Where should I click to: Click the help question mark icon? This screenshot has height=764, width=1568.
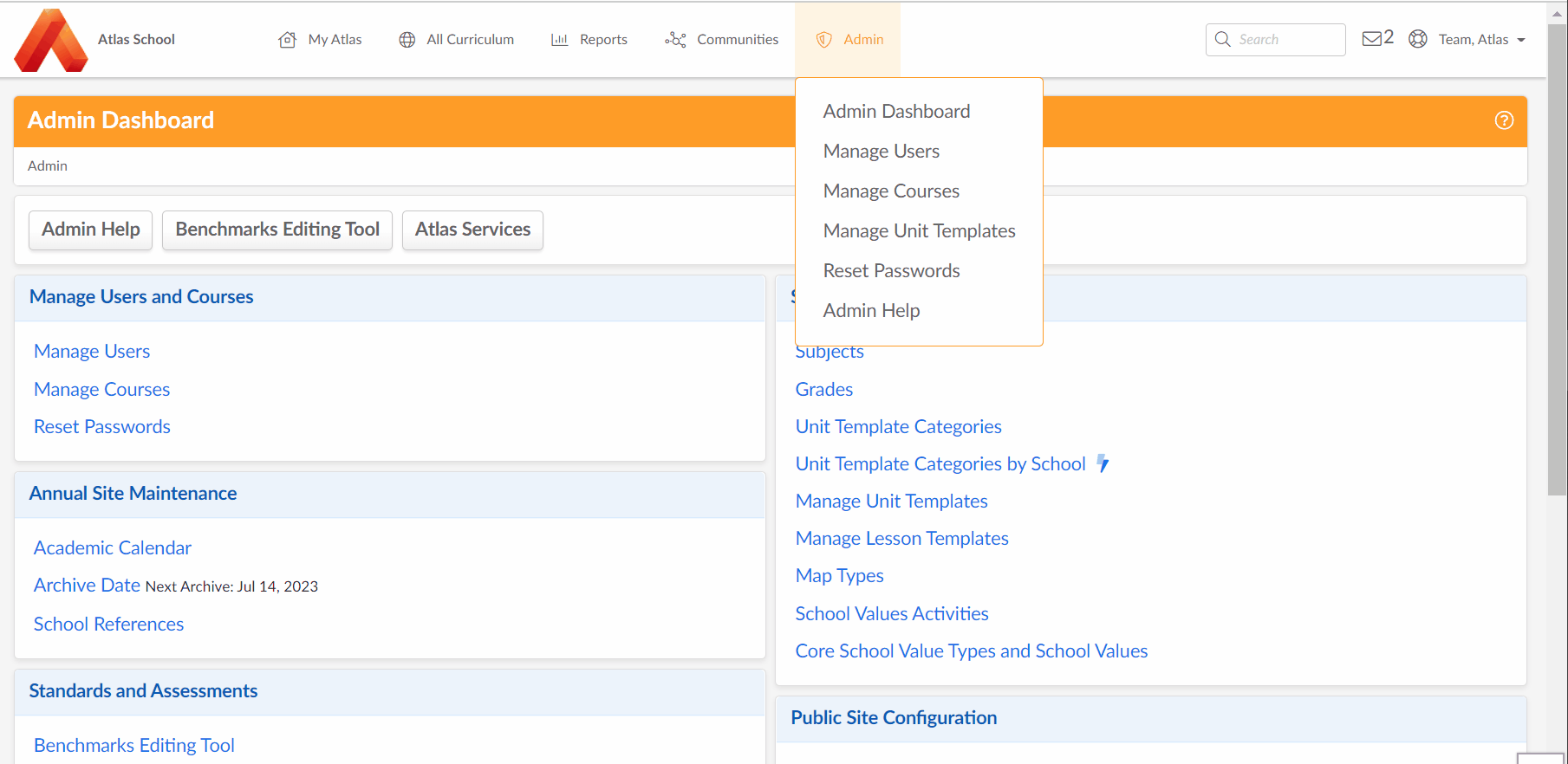(x=1504, y=120)
